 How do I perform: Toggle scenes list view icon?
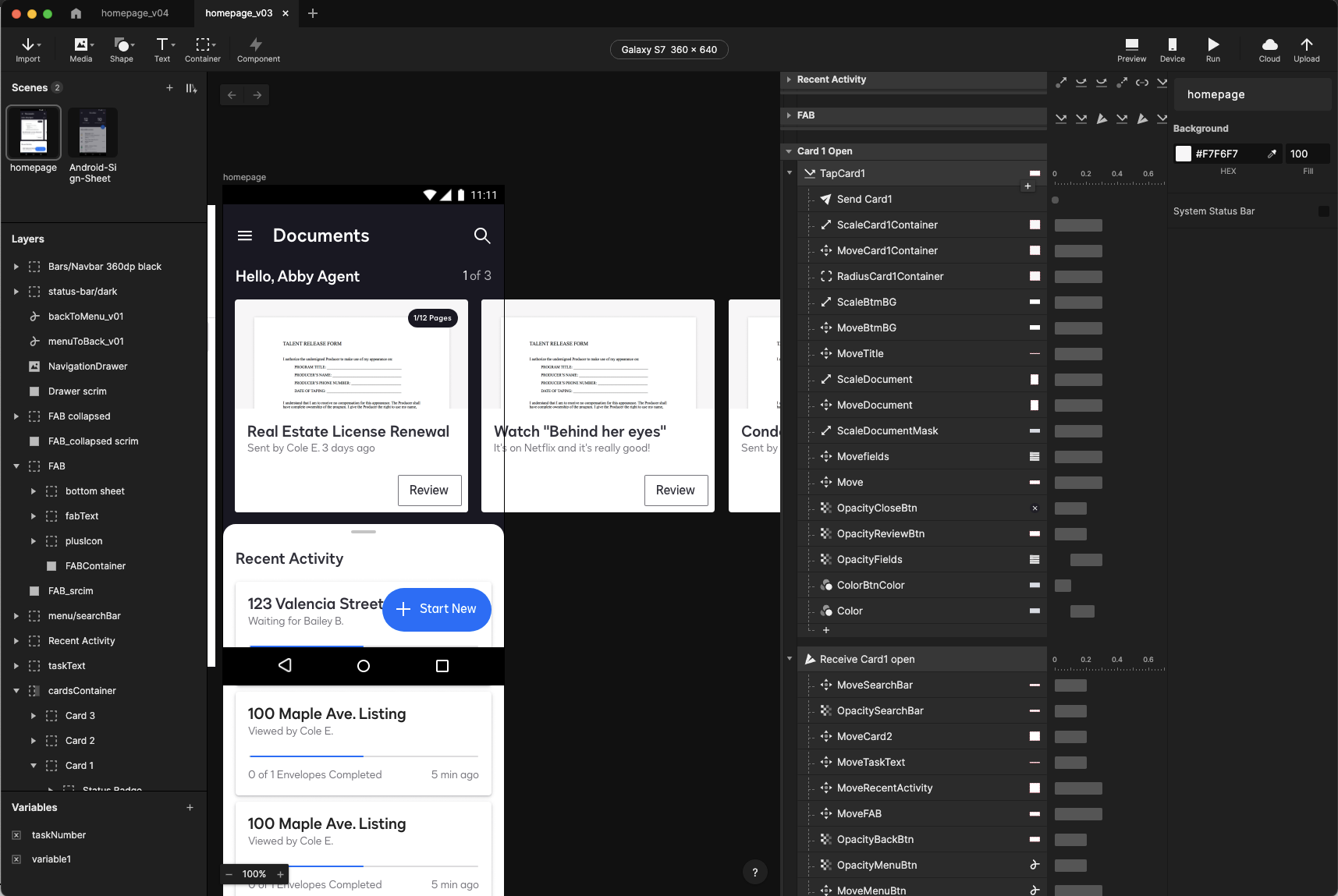[x=191, y=88]
